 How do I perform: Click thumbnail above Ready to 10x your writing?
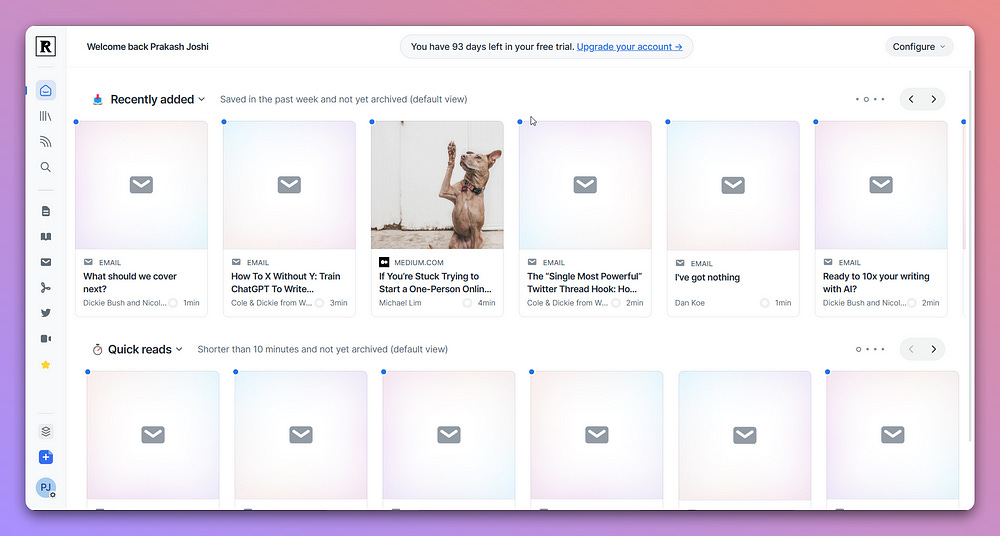[881, 185]
